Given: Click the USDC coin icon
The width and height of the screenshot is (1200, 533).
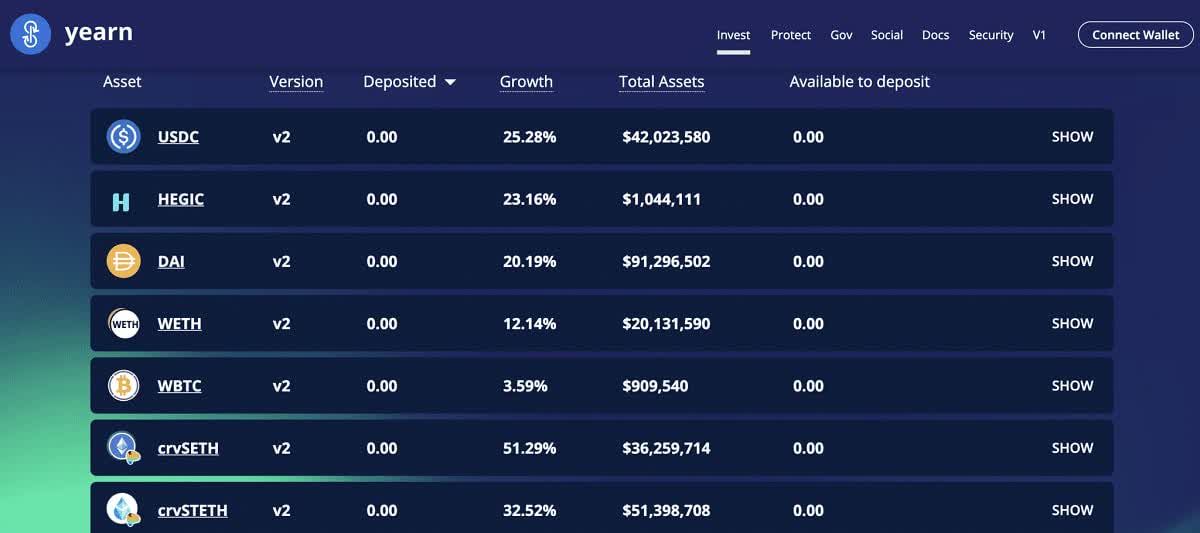Looking at the screenshot, I should coord(124,136).
